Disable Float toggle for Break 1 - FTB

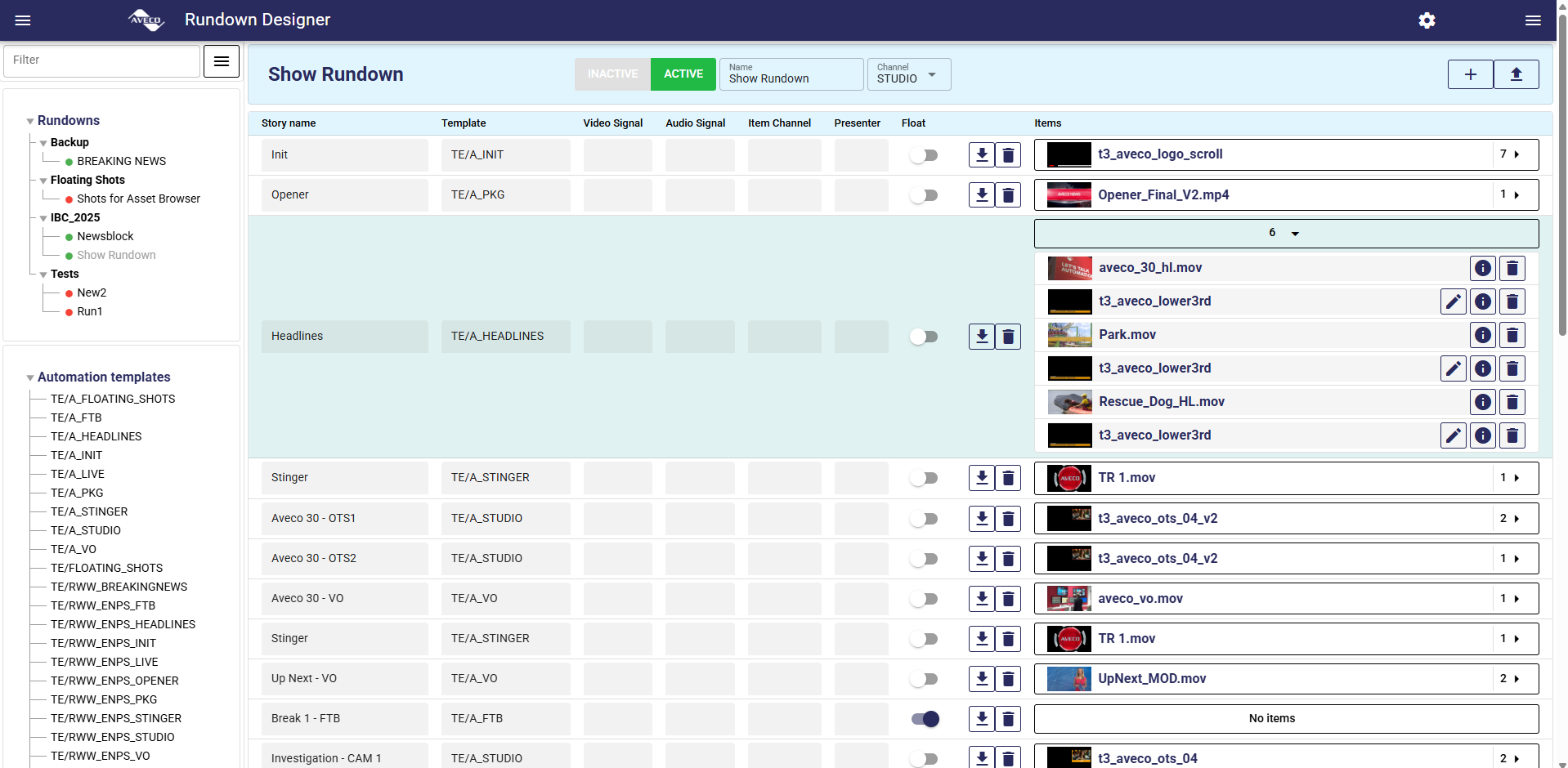pos(925,719)
